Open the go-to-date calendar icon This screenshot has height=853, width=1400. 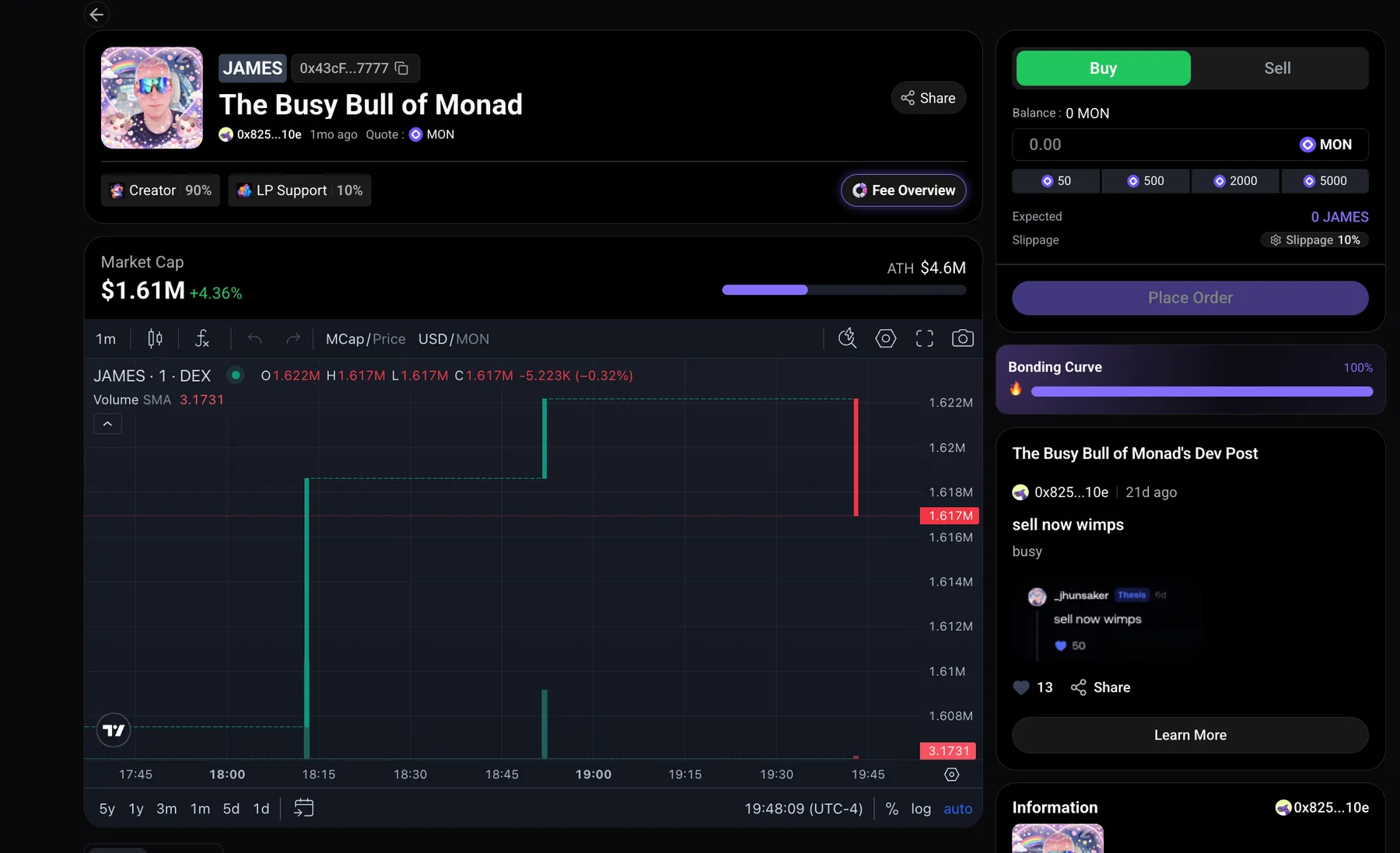[303, 808]
